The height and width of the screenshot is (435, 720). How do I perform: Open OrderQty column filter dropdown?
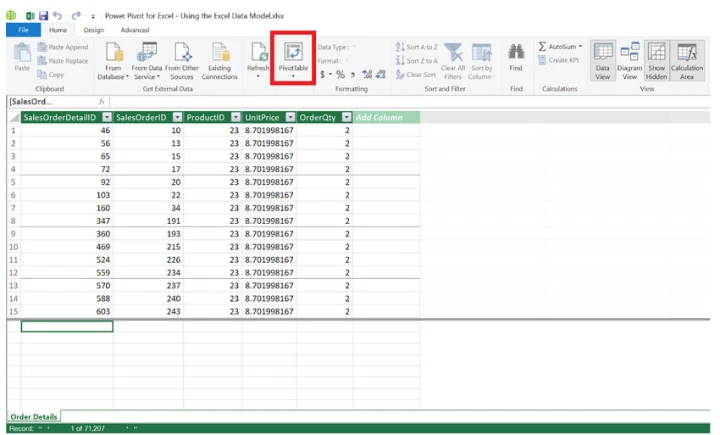click(x=347, y=117)
